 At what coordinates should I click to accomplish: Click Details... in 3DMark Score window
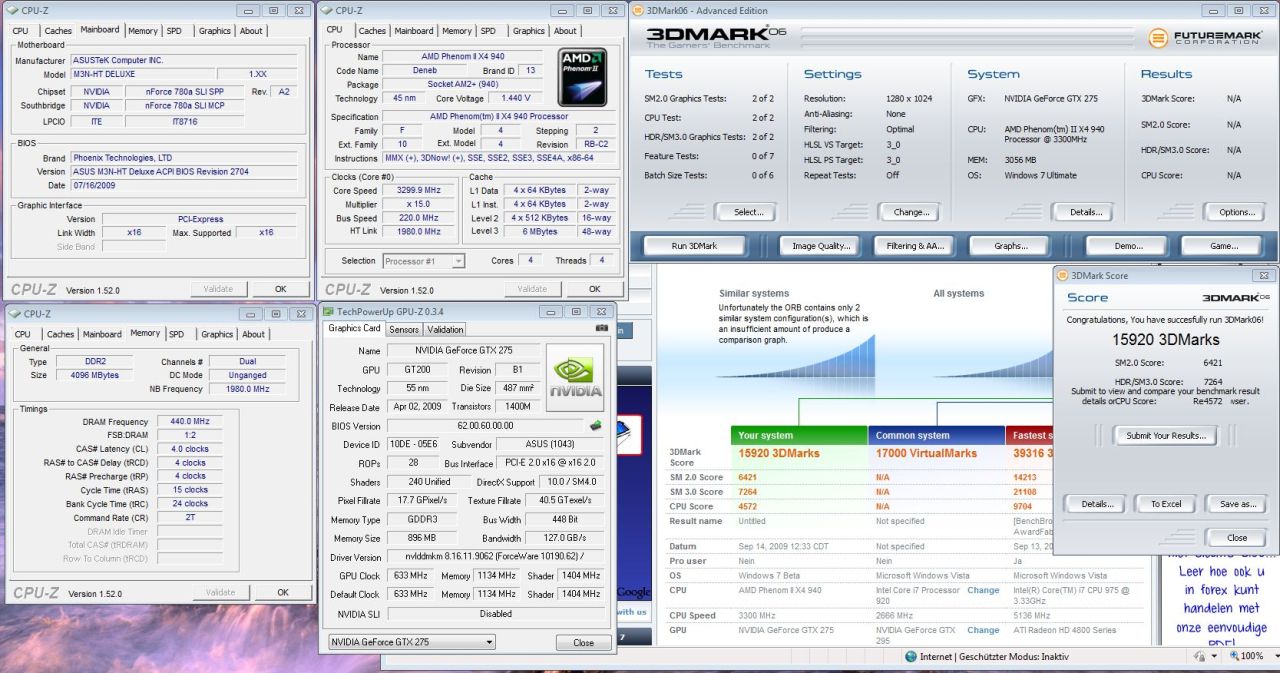[x=1096, y=504]
